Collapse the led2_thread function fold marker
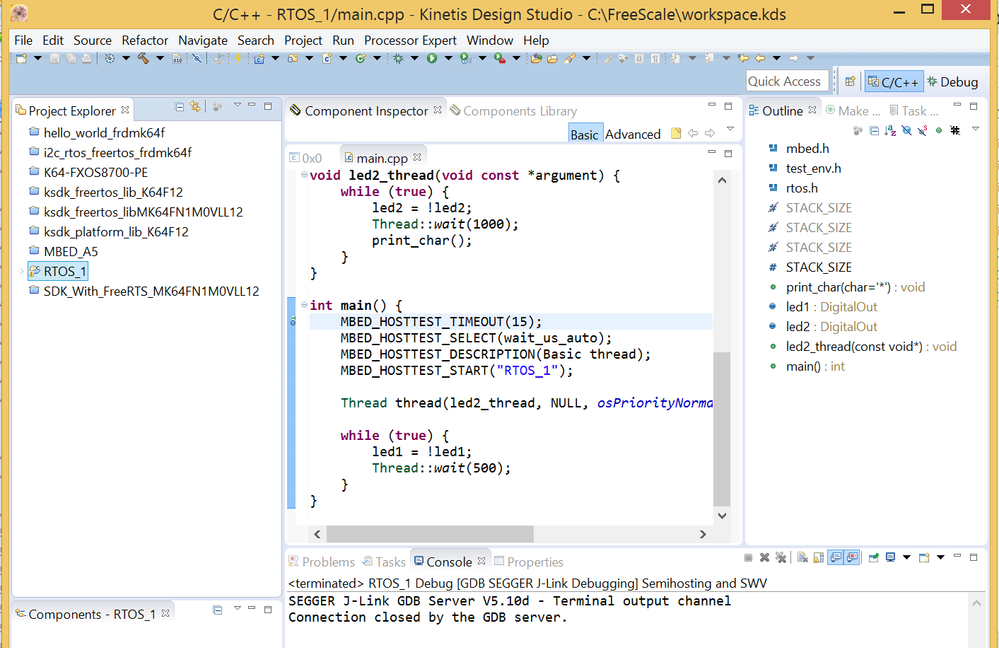This screenshot has width=999, height=648. coord(304,175)
